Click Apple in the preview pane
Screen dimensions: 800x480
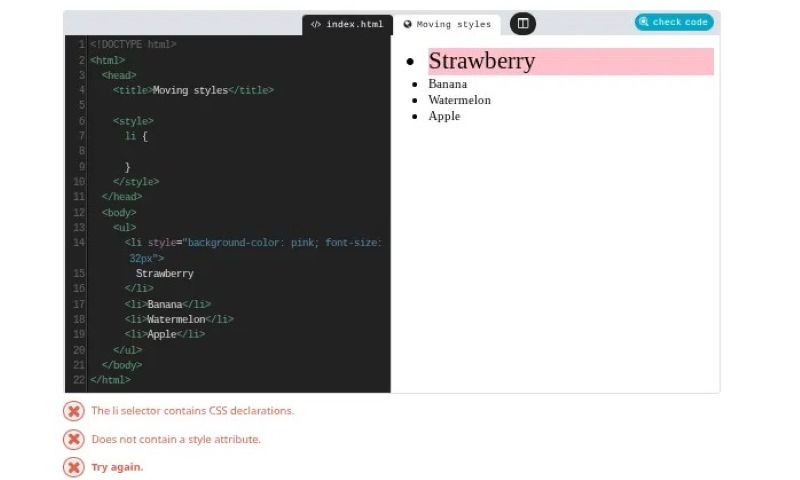click(444, 116)
